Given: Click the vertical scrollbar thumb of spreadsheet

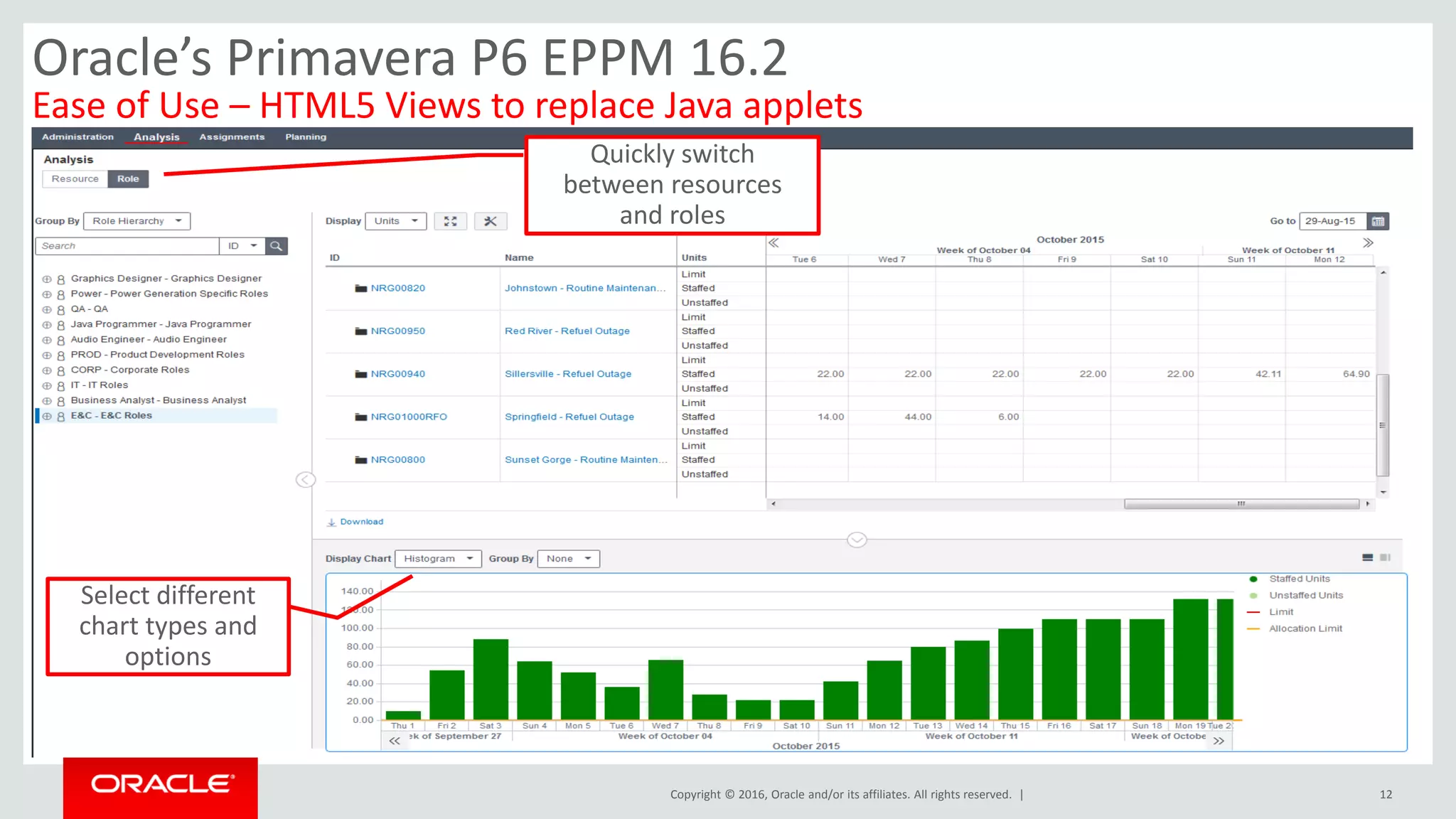Looking at the screenshot, I should (1383, 424).
